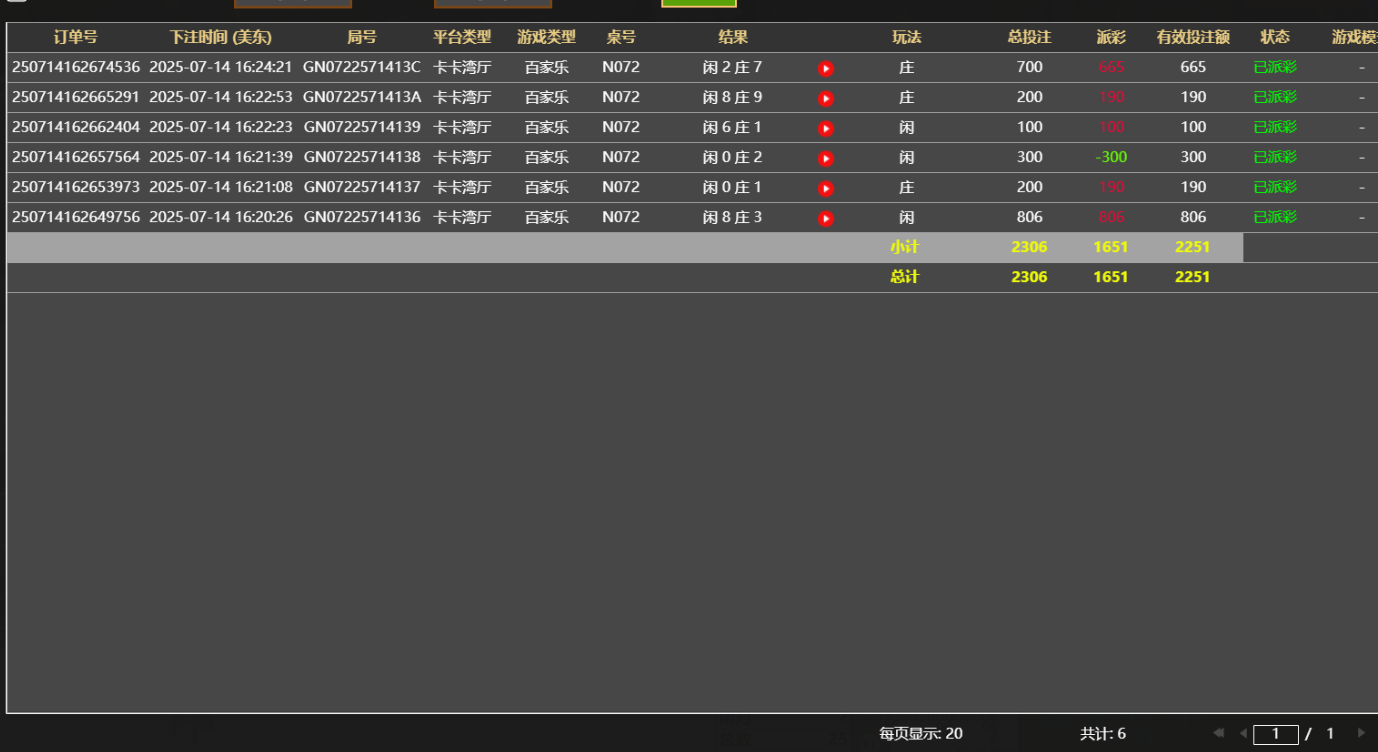This screenshot has width=1378, height=752.
Task: Play video for the last order 250714162649756
Action: [x=825, y=217]
